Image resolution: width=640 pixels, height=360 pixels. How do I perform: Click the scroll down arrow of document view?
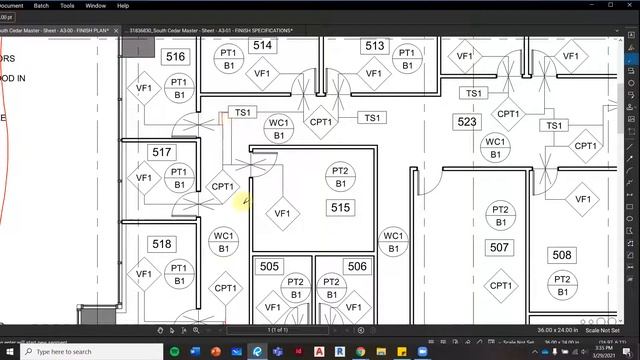click(x=620, y=322)
